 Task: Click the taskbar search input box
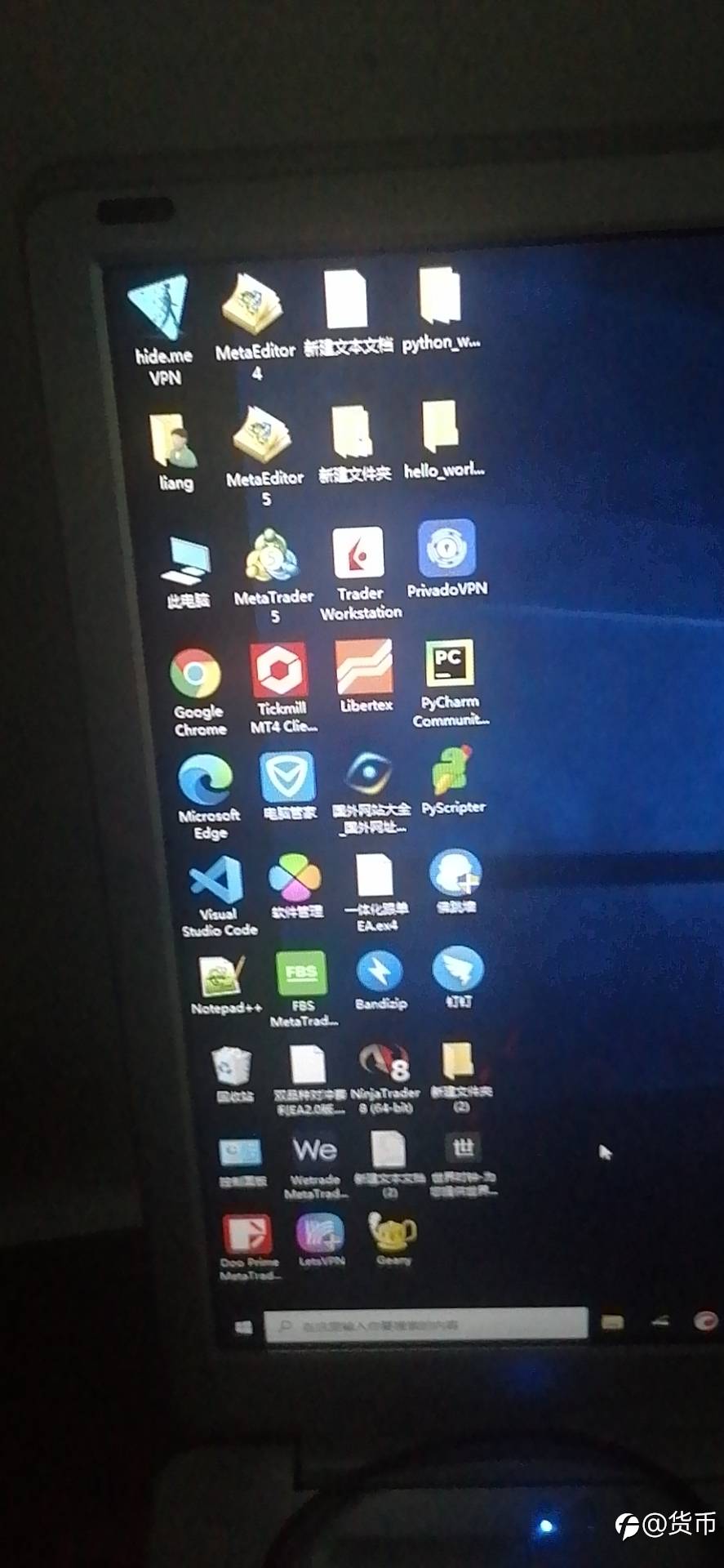pyautogui.click(x=426, y=1324)
